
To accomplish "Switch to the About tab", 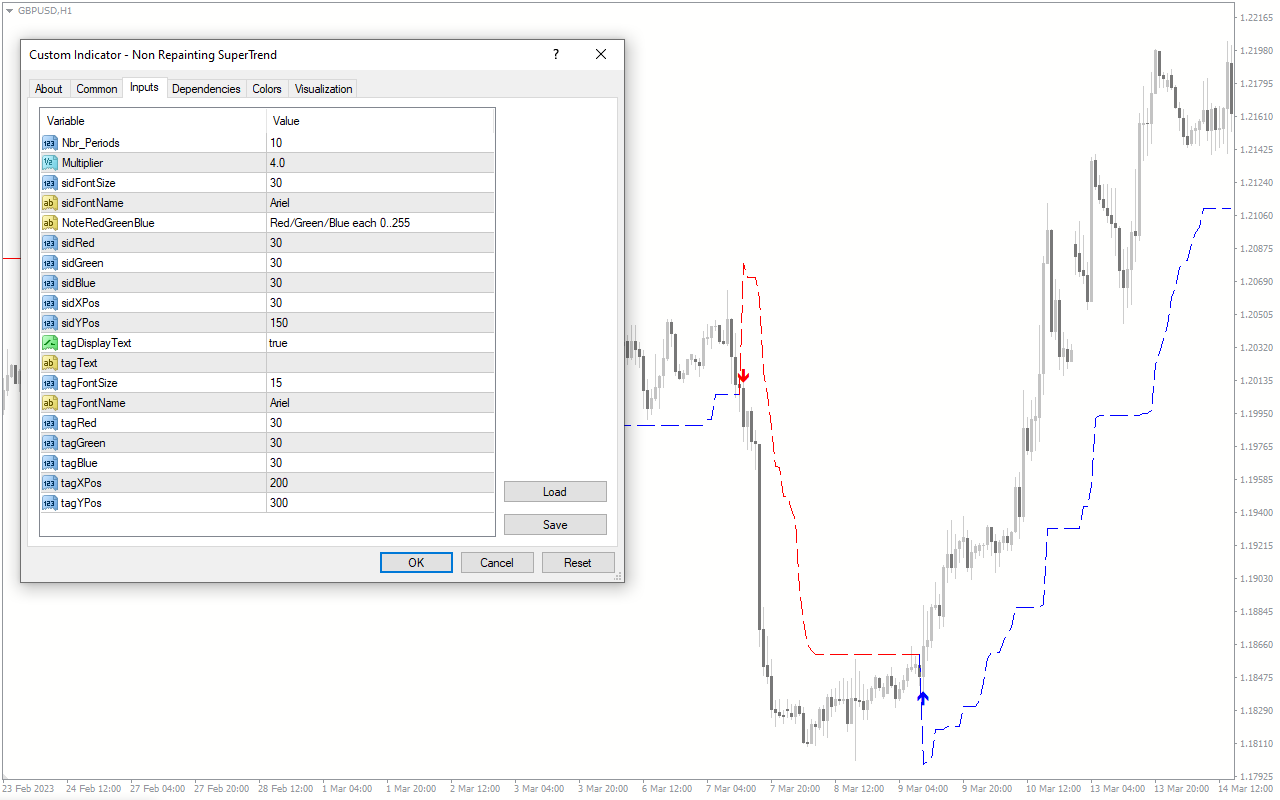I will (x=49, y=89).
